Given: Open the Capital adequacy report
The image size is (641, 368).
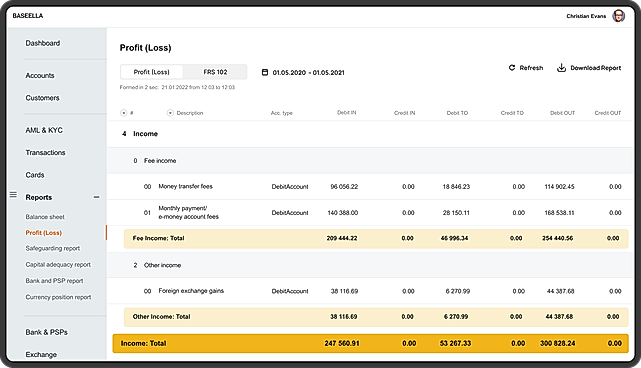Looking at the screenshot, I should pyautogui.click(x=58, y=265).
